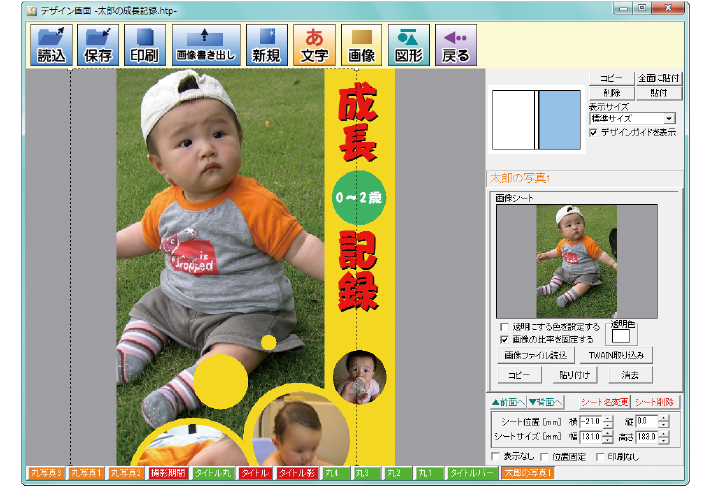Click the 横 position input field
709x501 pixels.
(x=591, y=421)
